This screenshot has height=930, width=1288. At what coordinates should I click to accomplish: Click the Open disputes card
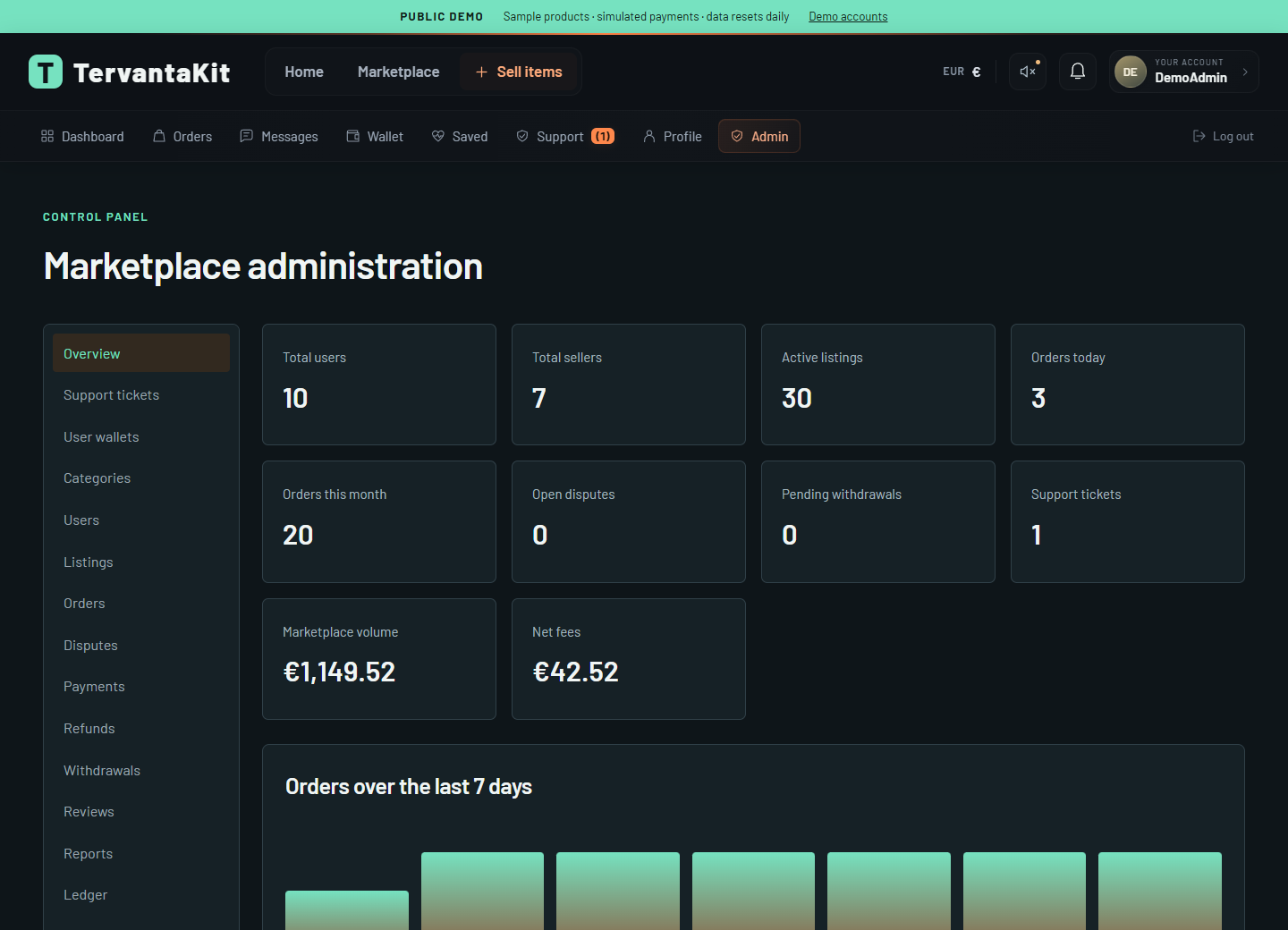click(x=629, y=521)
